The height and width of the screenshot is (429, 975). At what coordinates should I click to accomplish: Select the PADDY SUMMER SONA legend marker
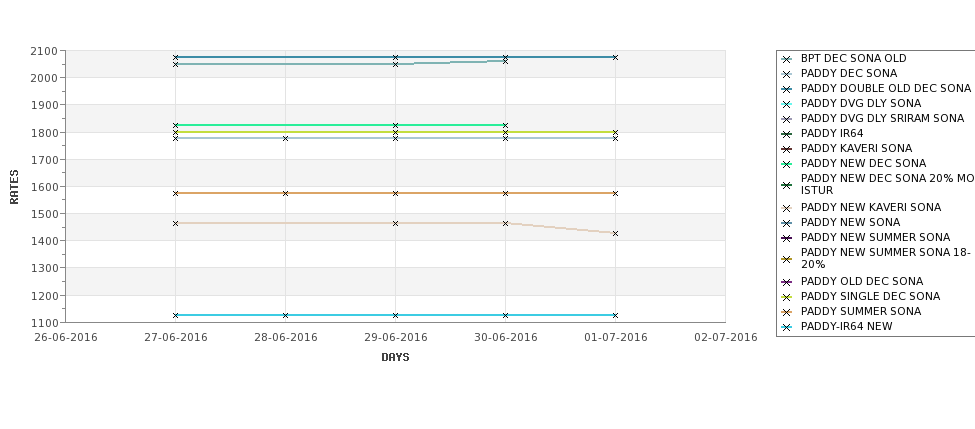787,312
